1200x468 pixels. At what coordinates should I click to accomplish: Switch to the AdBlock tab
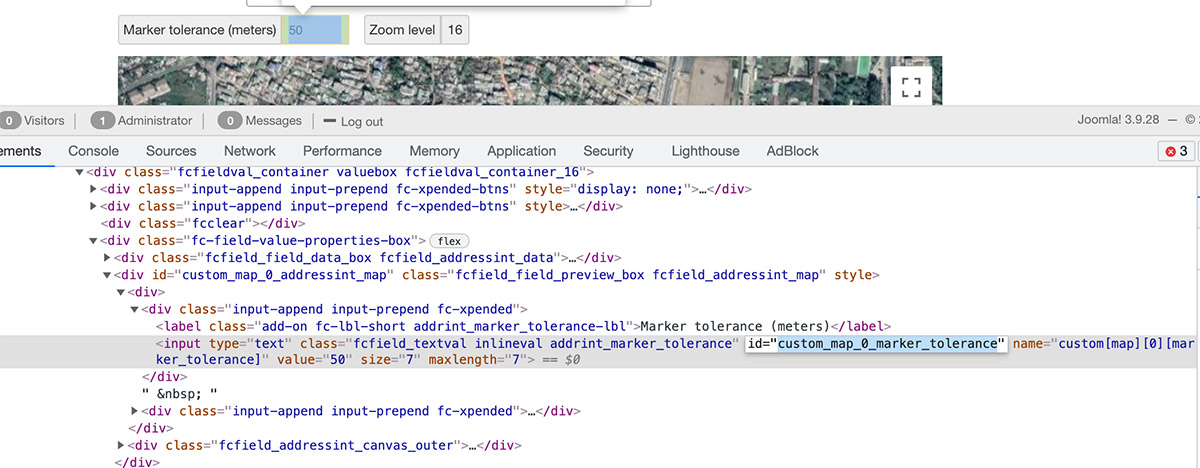coord(792,151)
